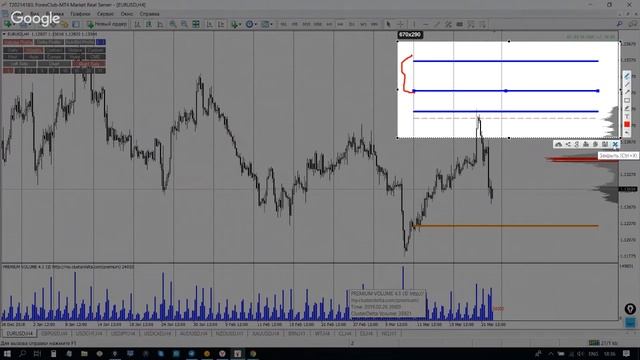The width and height of the screenshot is (640, 360).
Task: Select the Lightshot text tool
Action: click(627, 117)
